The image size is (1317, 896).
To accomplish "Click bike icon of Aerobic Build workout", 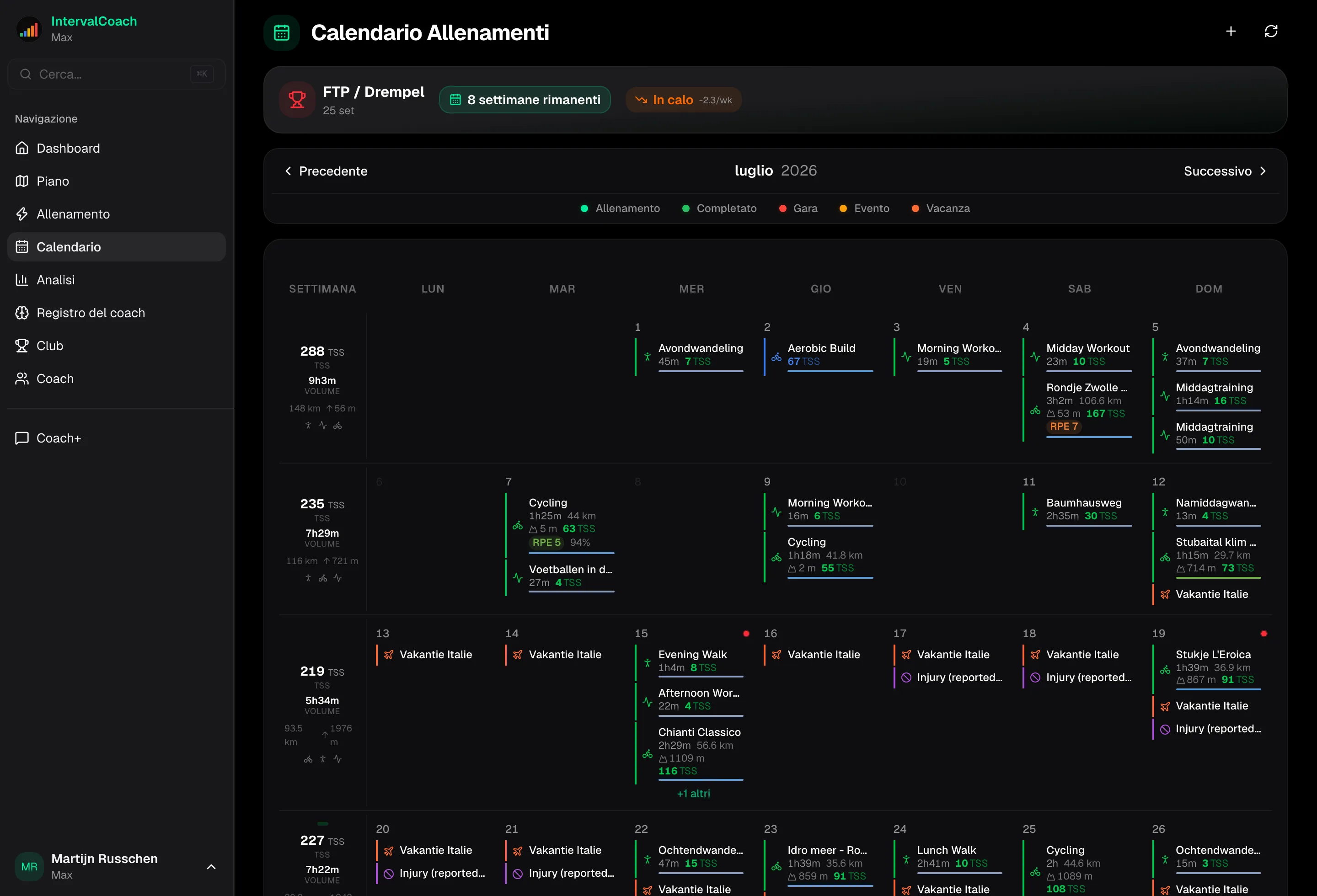I will (776, 357).
